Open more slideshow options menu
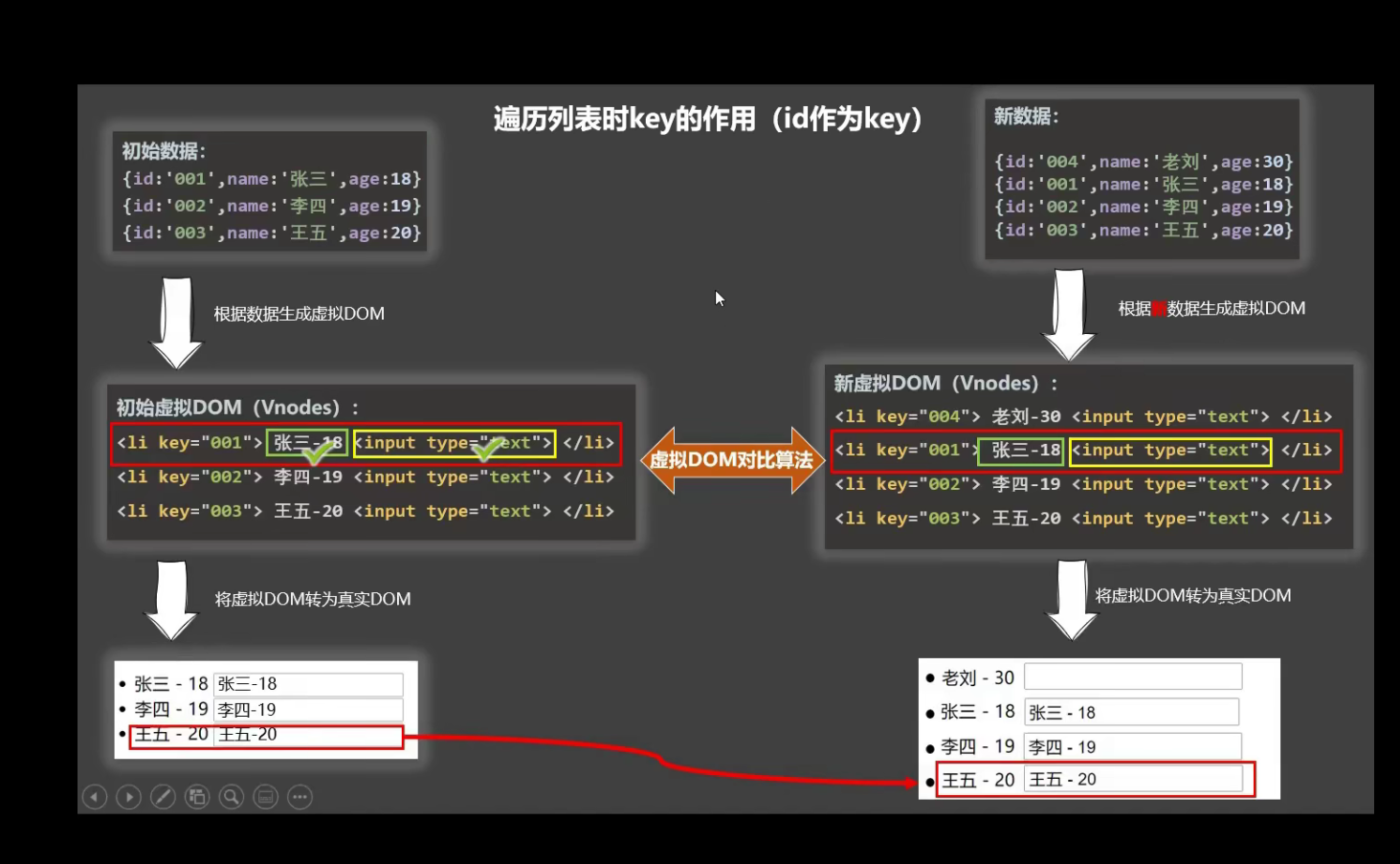This screenshot has height=864, width=1400. pyautogui.click(x=300, y=797)
